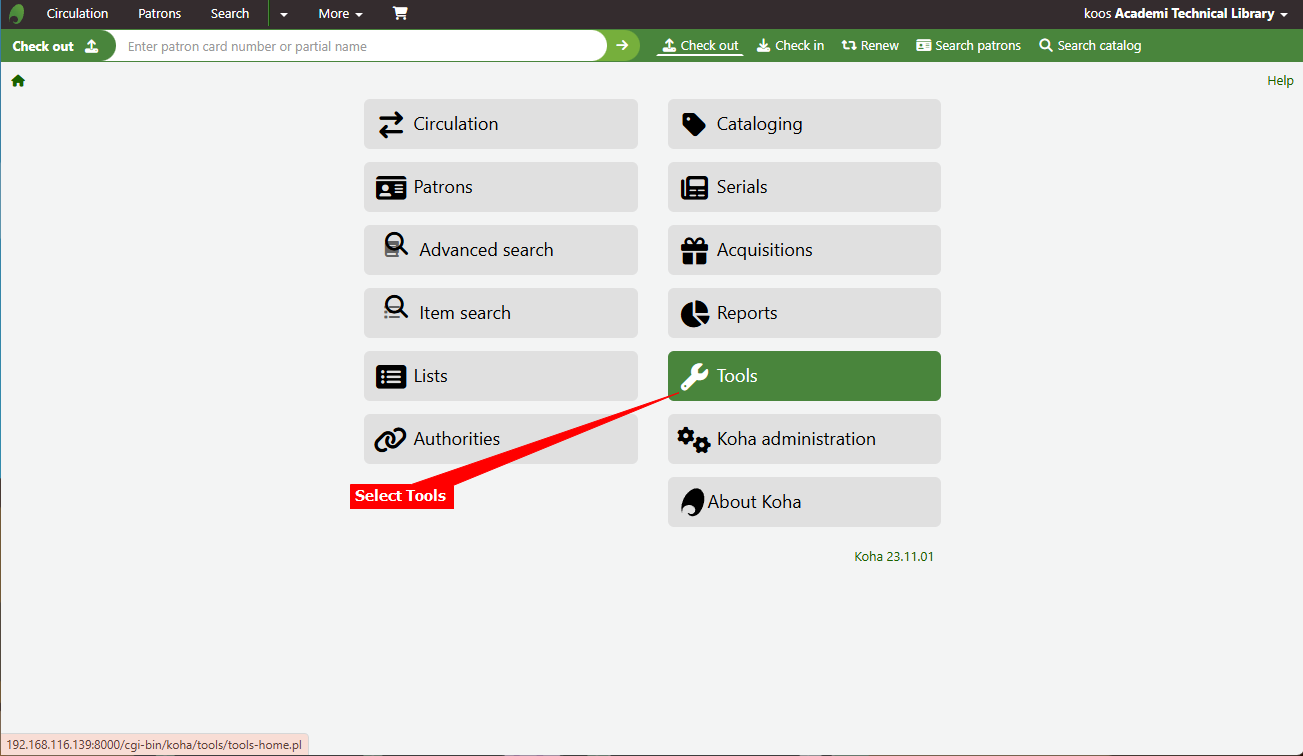Open Circulation in the top menu bar
The height and width of the screenshot is (756, 1303).
point(77,14)
